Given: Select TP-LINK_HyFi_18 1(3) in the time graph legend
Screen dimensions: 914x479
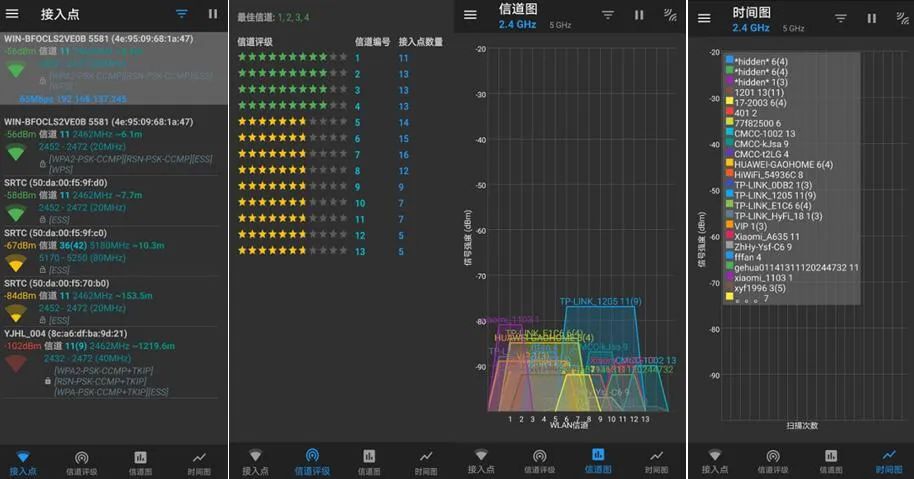Looking at the screenshot, I should click(778, 216).
